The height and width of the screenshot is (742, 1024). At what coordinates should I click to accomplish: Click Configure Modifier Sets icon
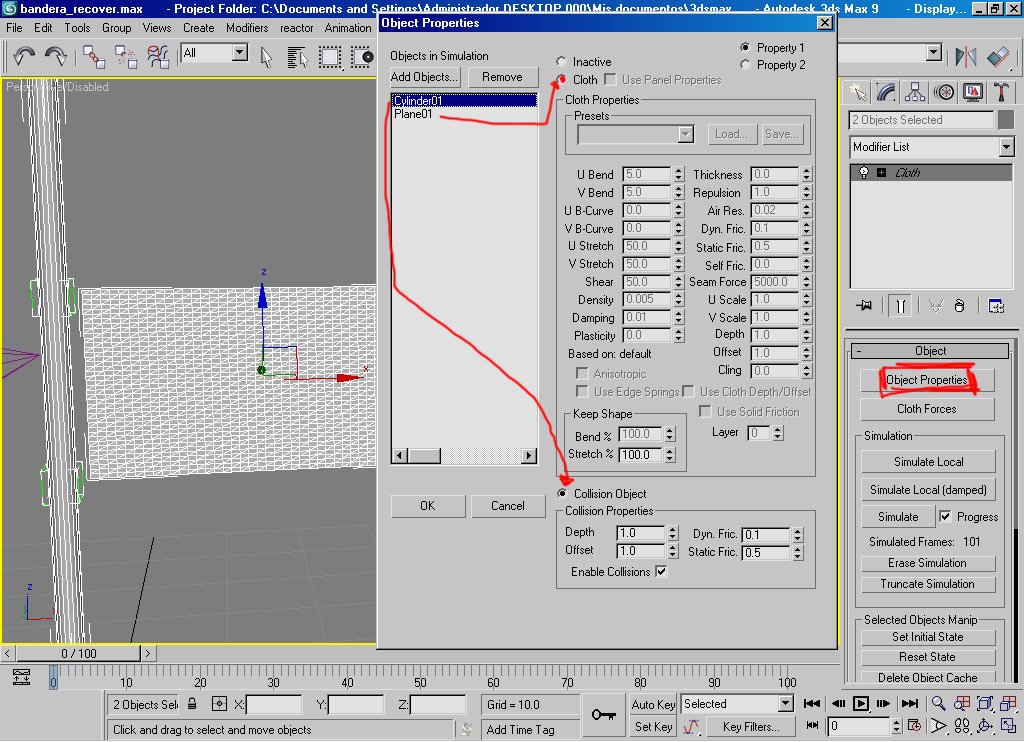click(996, 306)
